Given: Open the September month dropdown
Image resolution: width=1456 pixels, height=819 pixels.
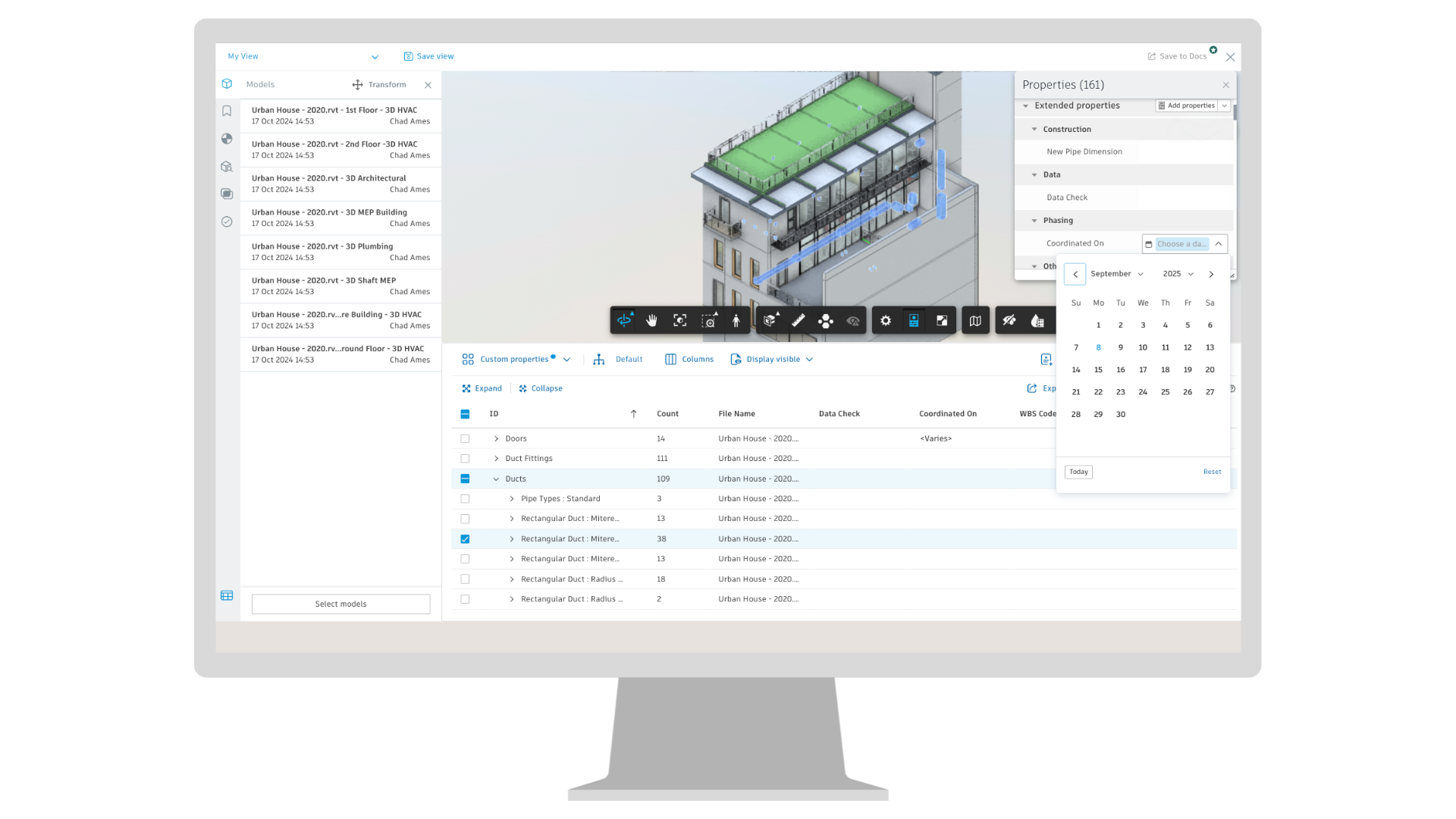Looking at the screenshot, I should [x=1117, y=274].
